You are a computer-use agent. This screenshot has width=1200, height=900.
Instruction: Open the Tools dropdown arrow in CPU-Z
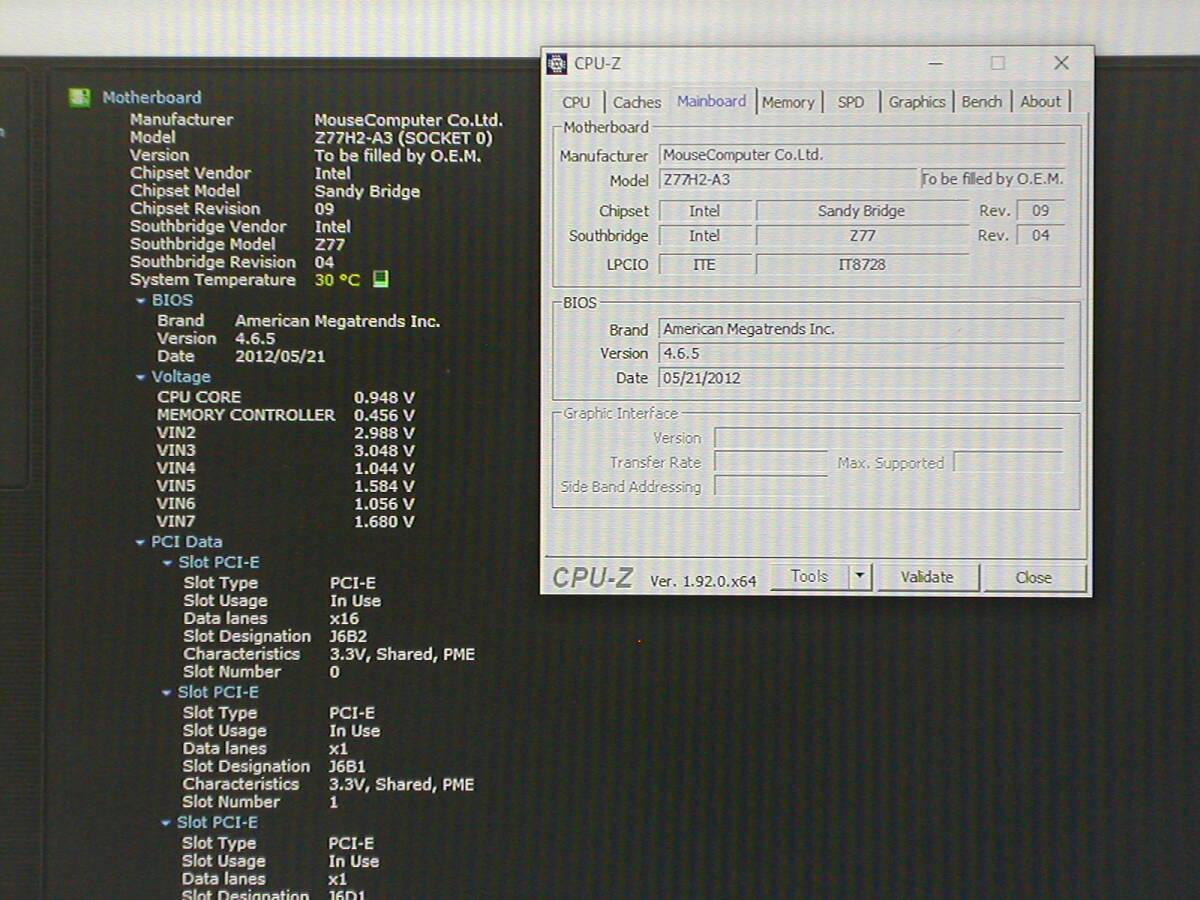click(x=860, y=577)
